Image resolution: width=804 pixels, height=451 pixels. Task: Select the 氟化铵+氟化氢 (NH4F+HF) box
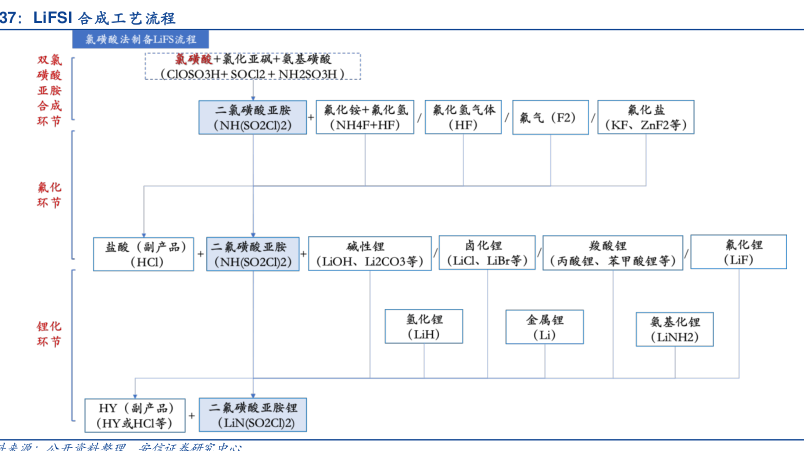(x=365, y=117)
